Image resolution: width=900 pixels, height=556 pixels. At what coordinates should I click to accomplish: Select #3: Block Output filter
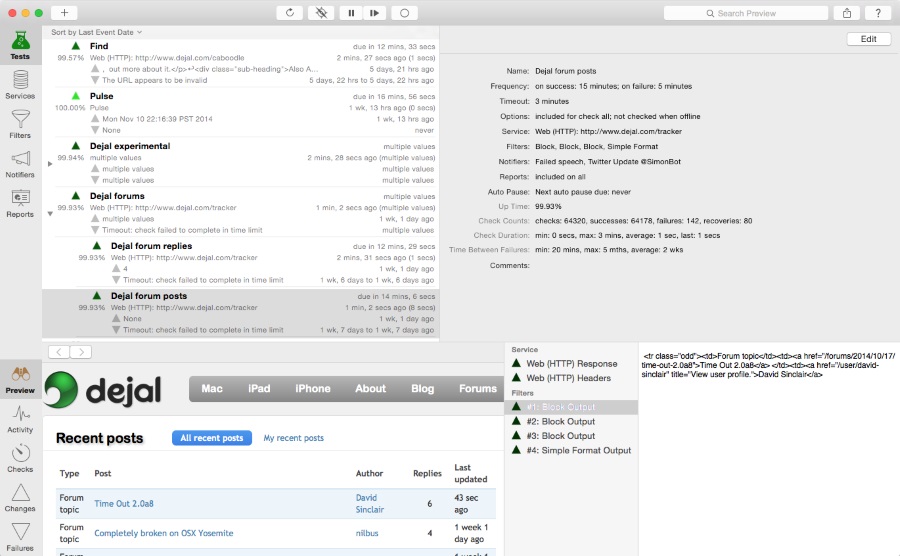pos(571,436)
